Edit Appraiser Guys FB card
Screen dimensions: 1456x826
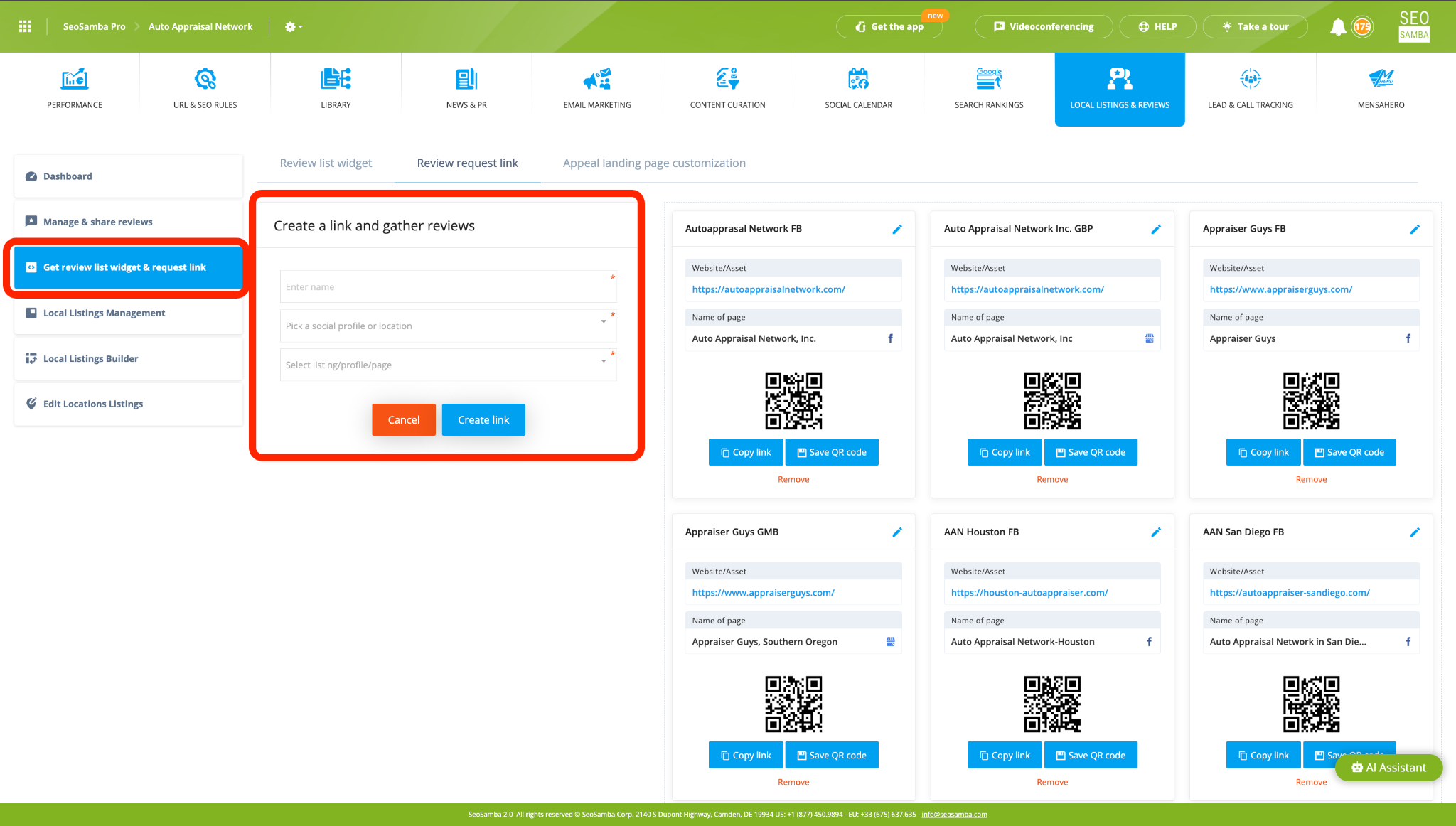point(1415,229)
